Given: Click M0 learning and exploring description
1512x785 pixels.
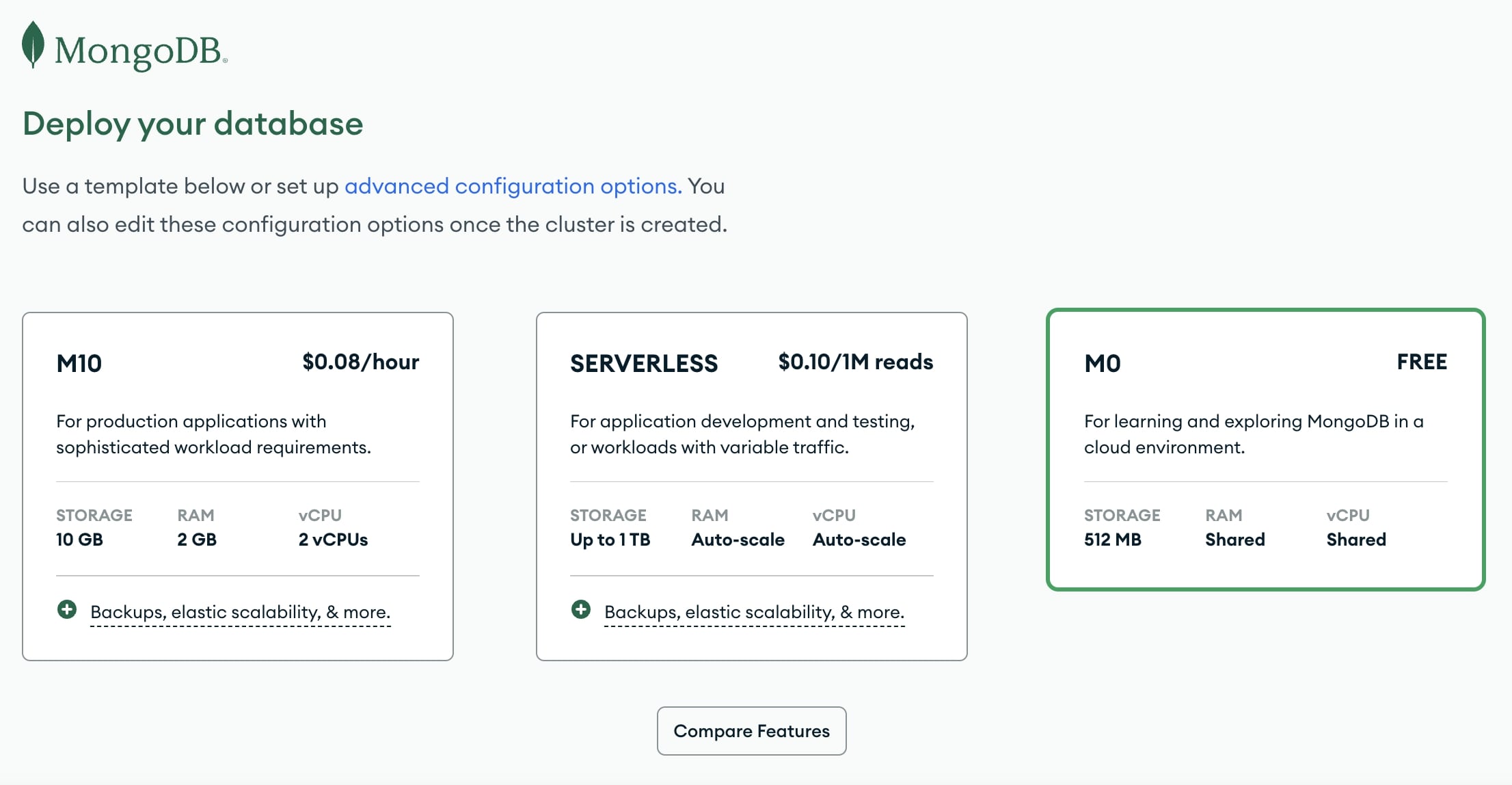Looking at the screenshot, I should (x=1254, y=434).
